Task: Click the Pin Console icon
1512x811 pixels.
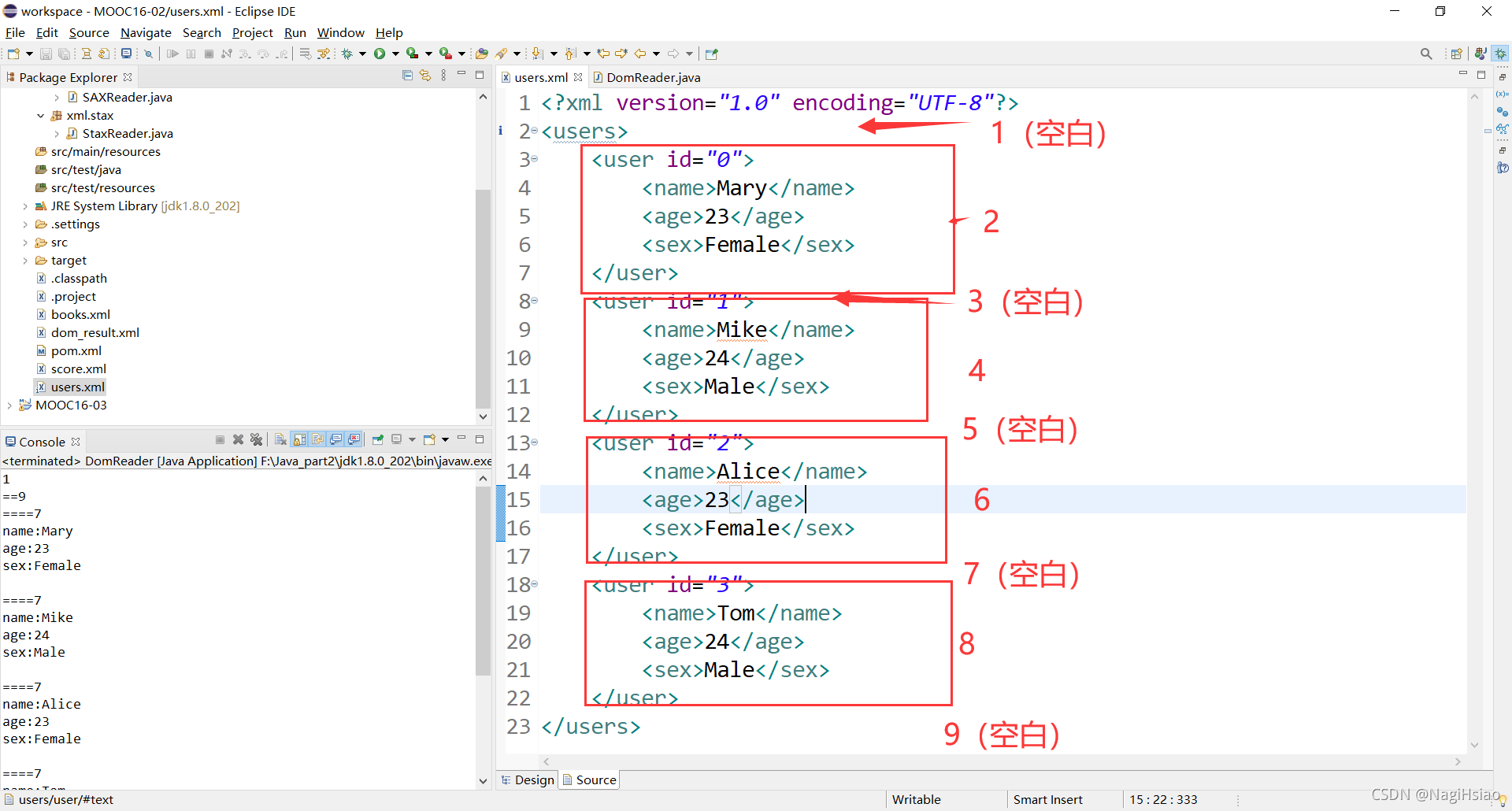Action: [x=378, y=439]
